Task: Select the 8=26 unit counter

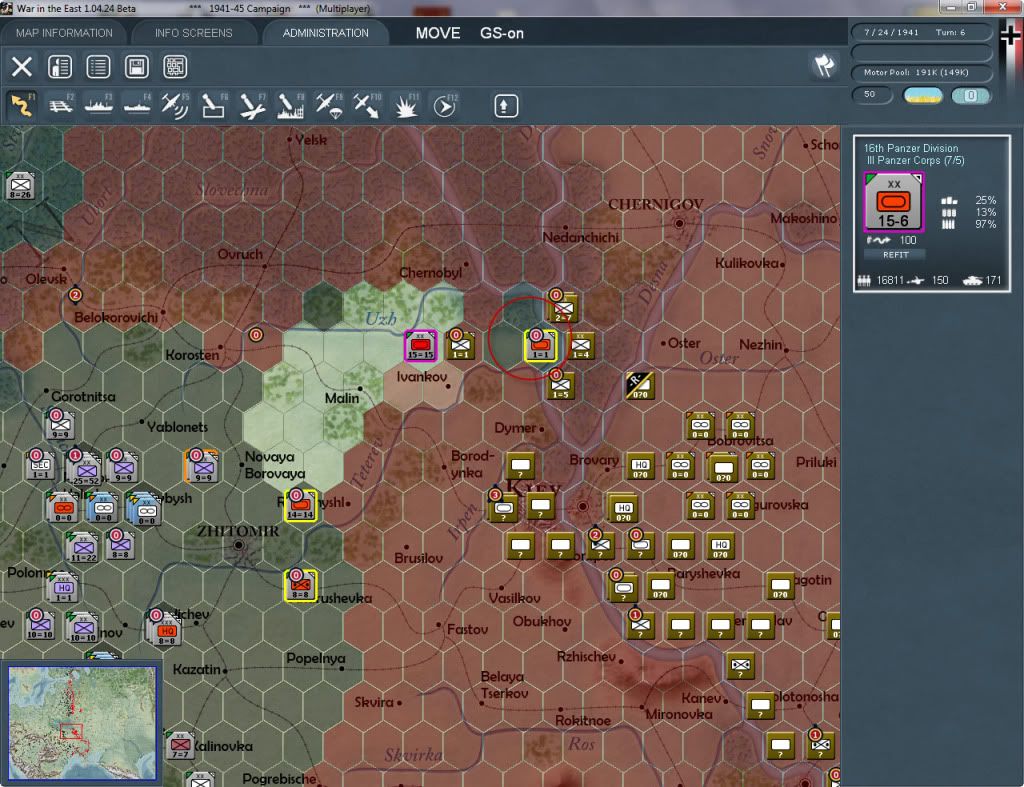Action: (x=20, y=186)
